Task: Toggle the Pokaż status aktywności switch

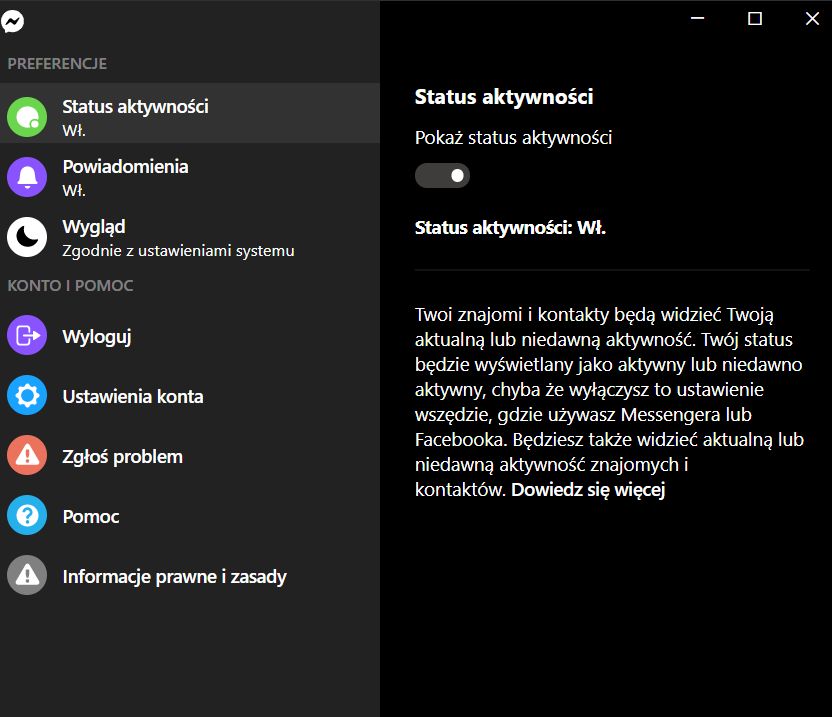Action: click(442, 176)
